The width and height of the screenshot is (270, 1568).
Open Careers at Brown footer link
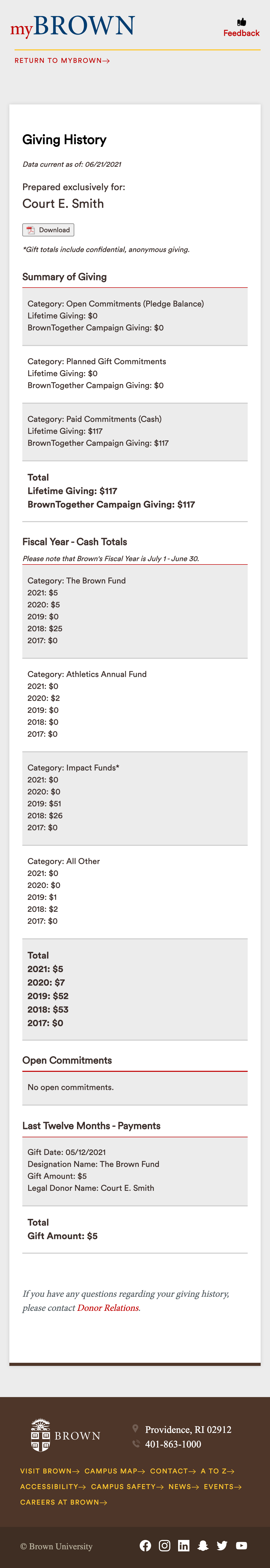click(63, 1503)
